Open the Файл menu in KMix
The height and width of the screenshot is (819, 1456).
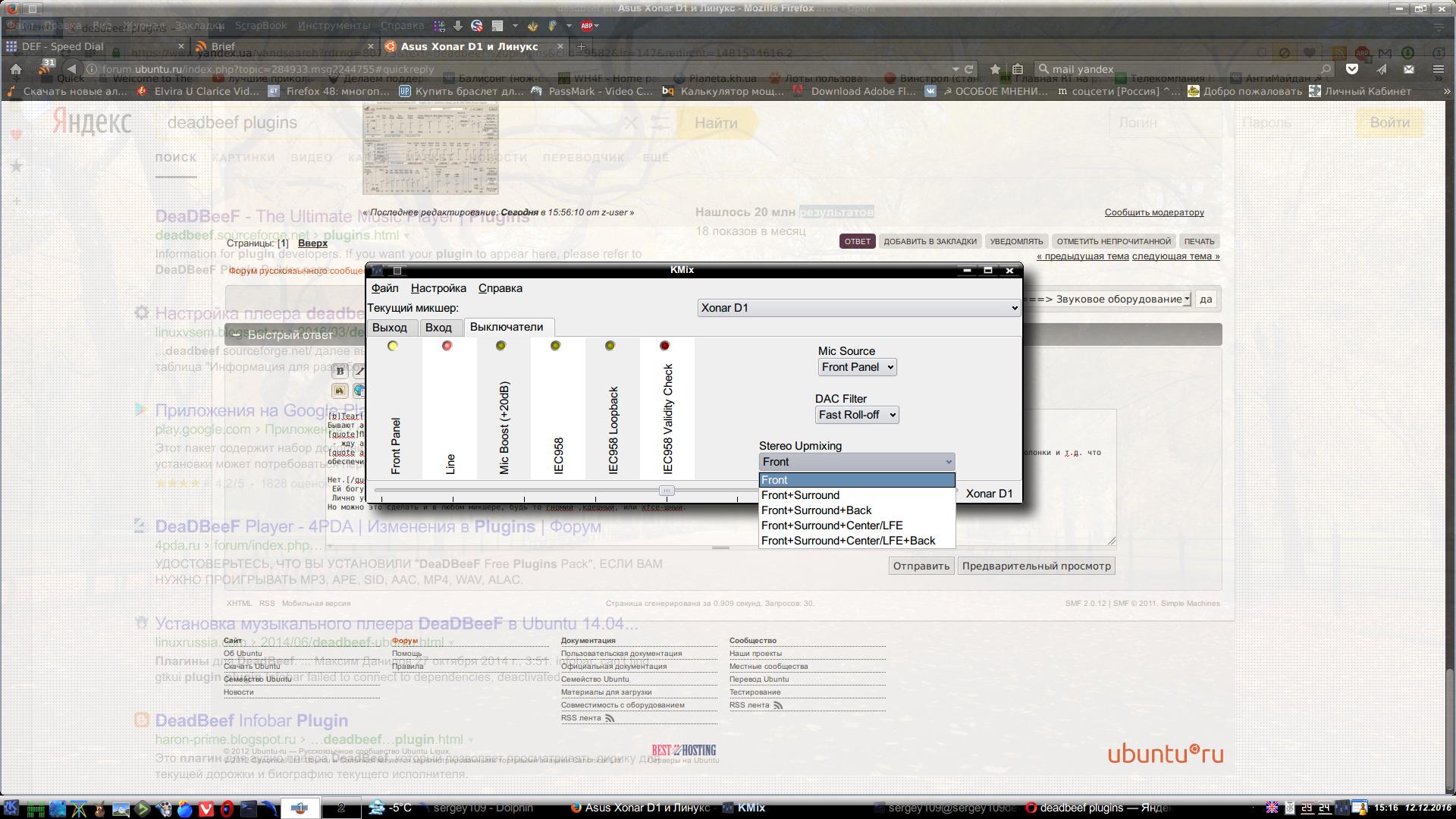[384, 288]
